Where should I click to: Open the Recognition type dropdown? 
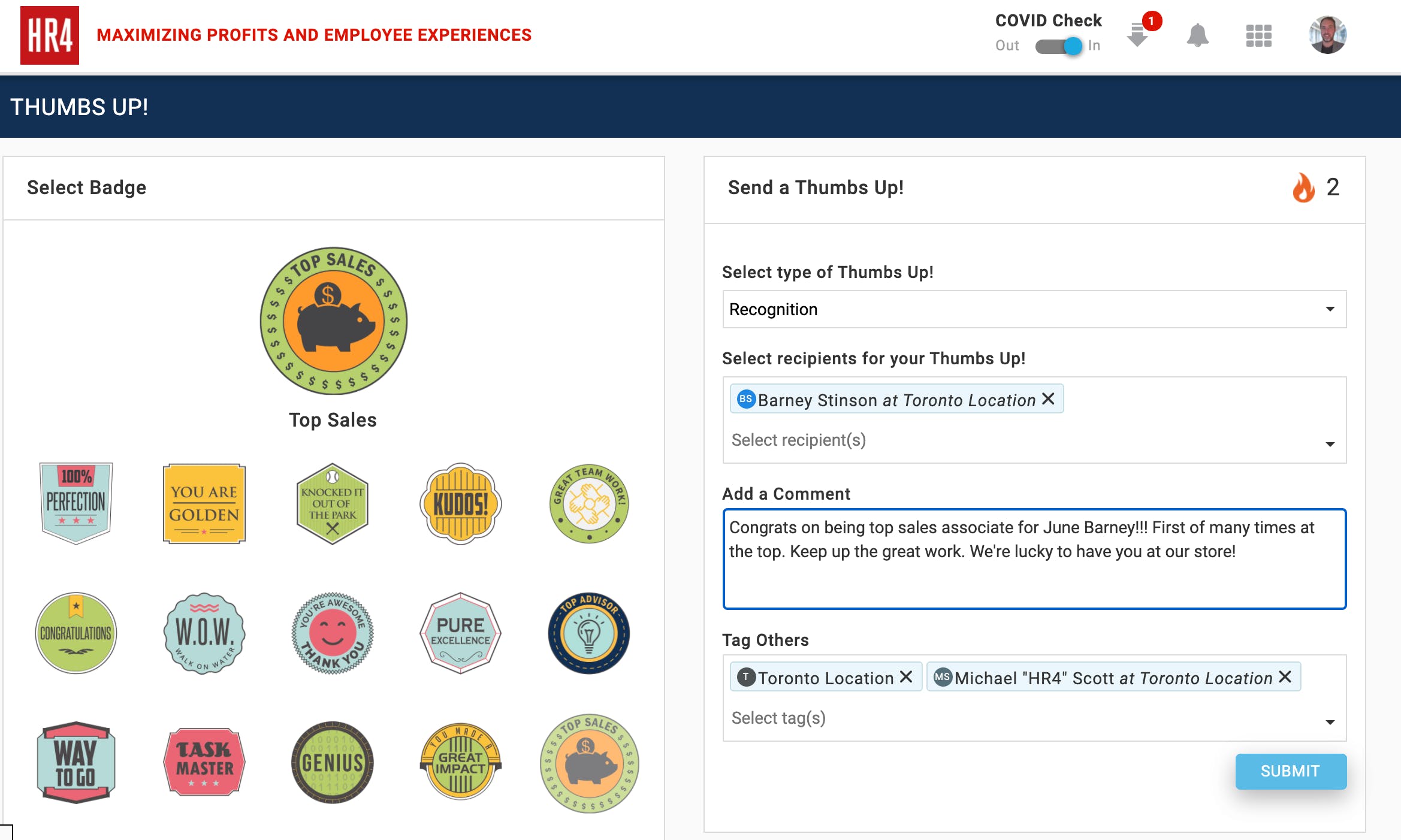click(1034, 309)
